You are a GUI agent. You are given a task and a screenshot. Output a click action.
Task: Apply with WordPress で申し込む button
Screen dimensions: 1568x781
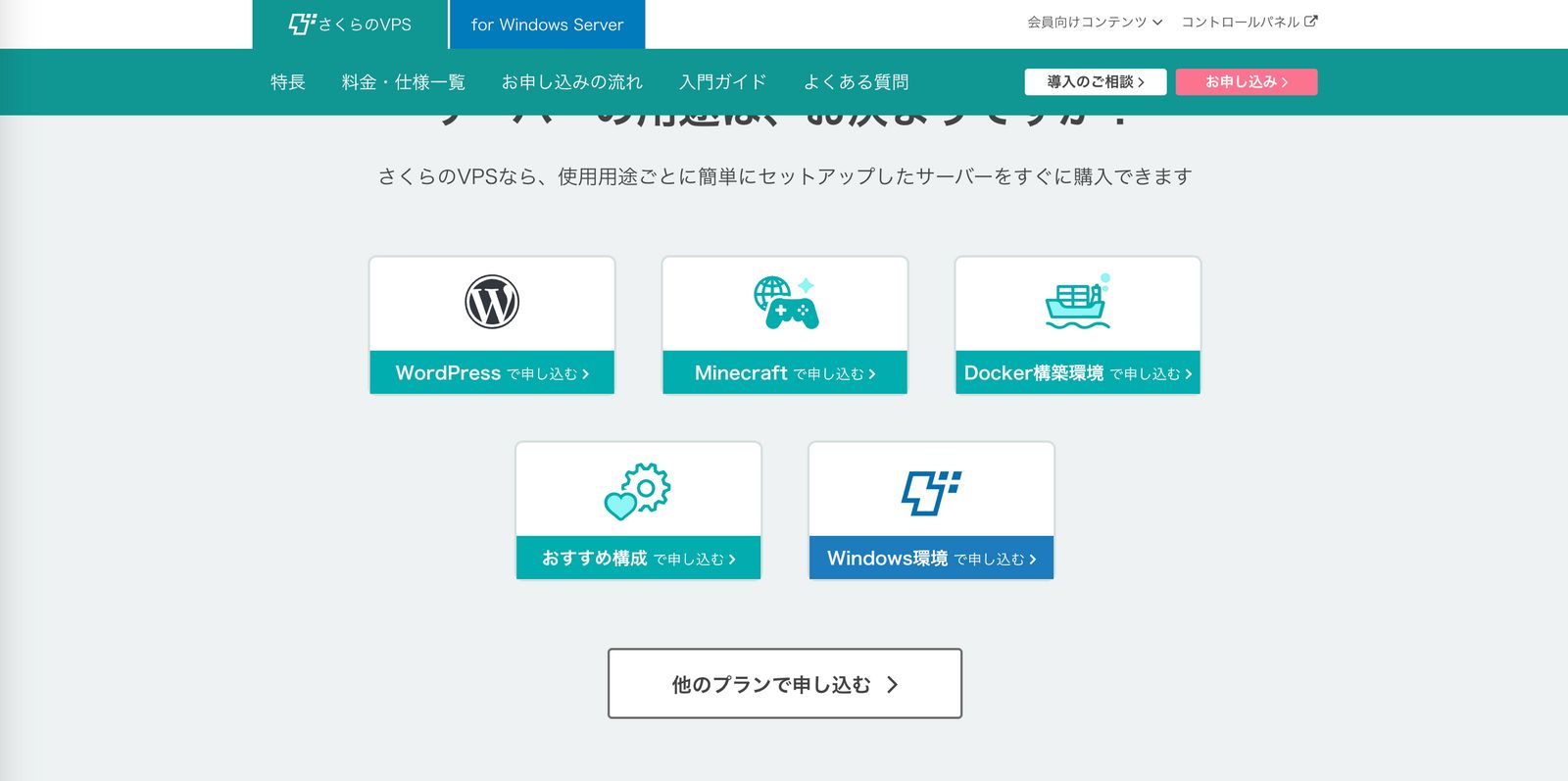(x=492, y=373)
